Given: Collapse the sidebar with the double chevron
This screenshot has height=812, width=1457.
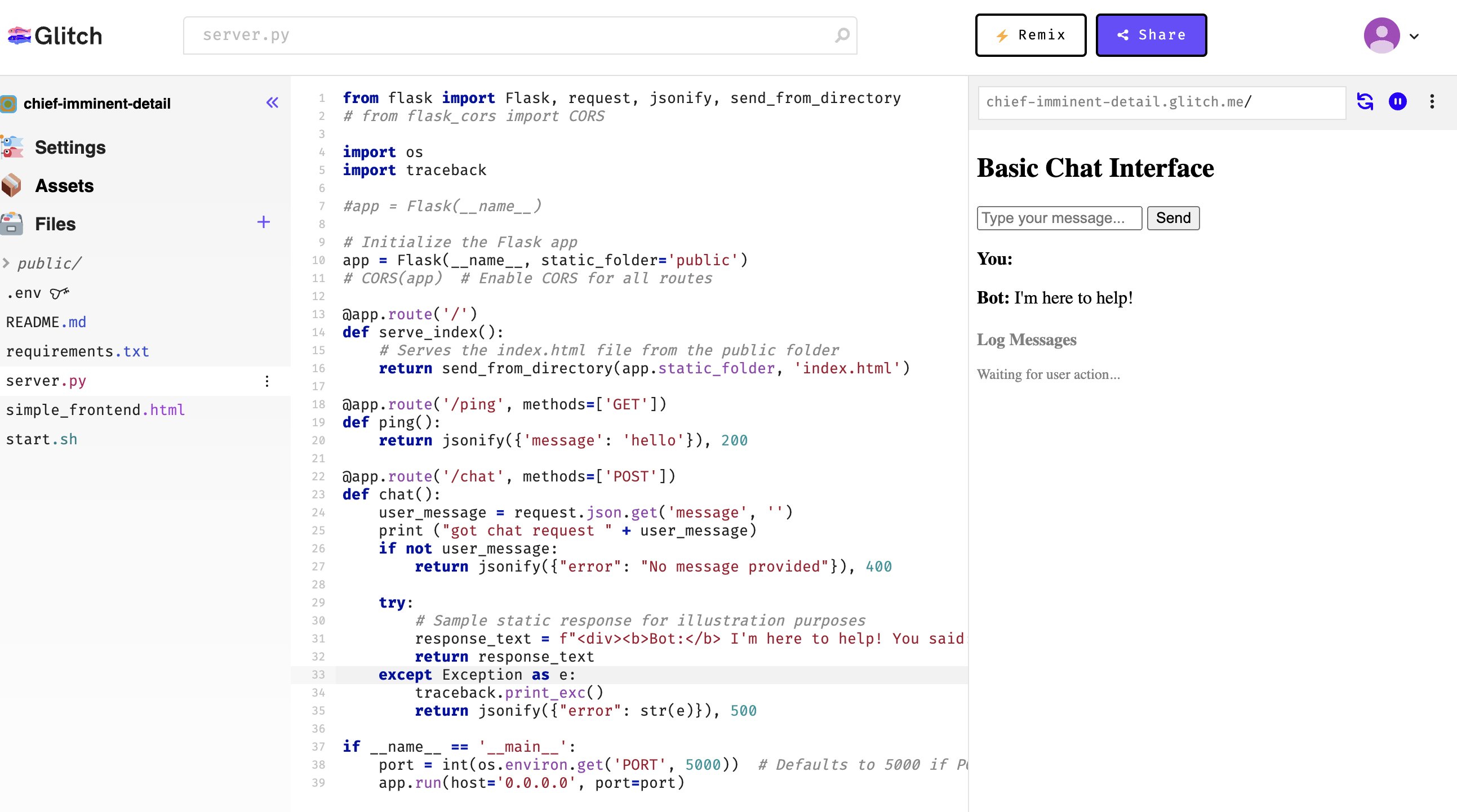Looking at the screenshot, I should [272, 103].
